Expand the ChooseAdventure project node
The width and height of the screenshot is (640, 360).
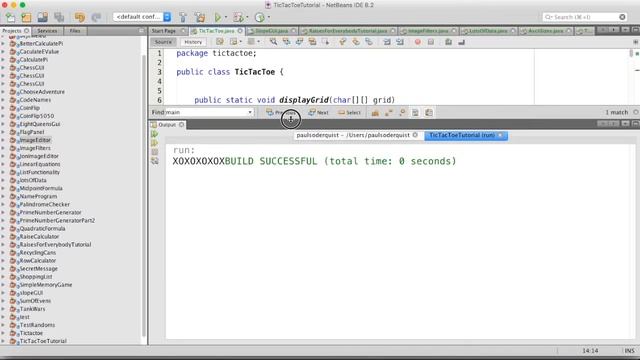pos(3,92)
